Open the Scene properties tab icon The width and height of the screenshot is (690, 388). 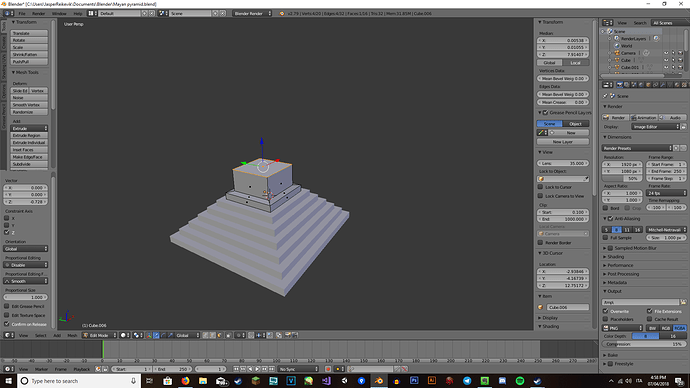pyautogui.click(x=634, y=84)
